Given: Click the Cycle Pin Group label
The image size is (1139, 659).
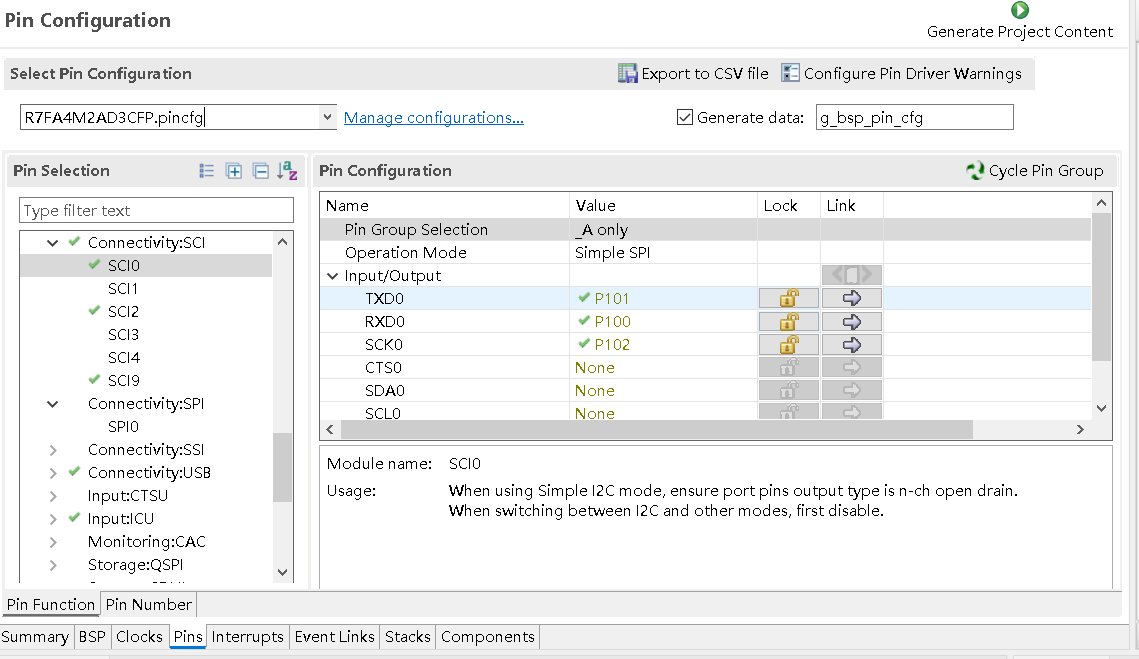Looking at the screenshot, I should coord(1046,171).
